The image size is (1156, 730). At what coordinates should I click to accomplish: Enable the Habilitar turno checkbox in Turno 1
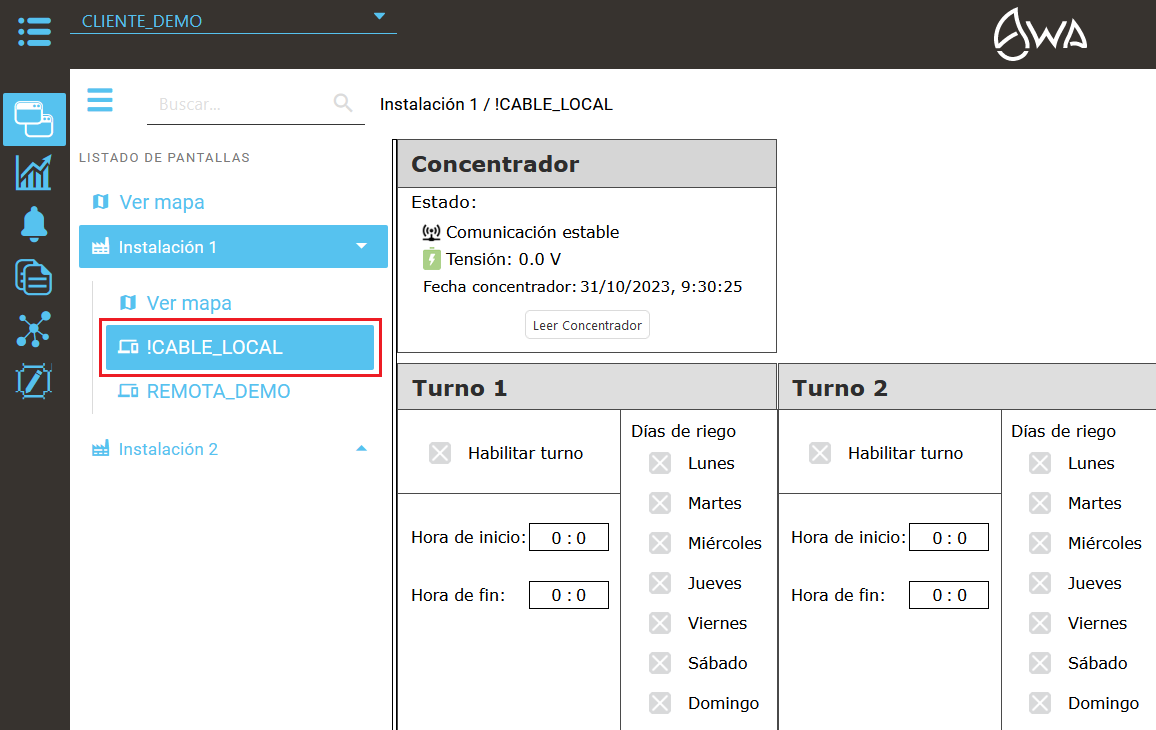pos(440,453)
